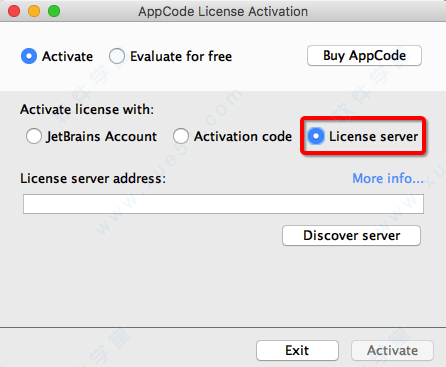Click the AppCode License Activation title text
Viewport: 446px width, 367px height.
223,12
